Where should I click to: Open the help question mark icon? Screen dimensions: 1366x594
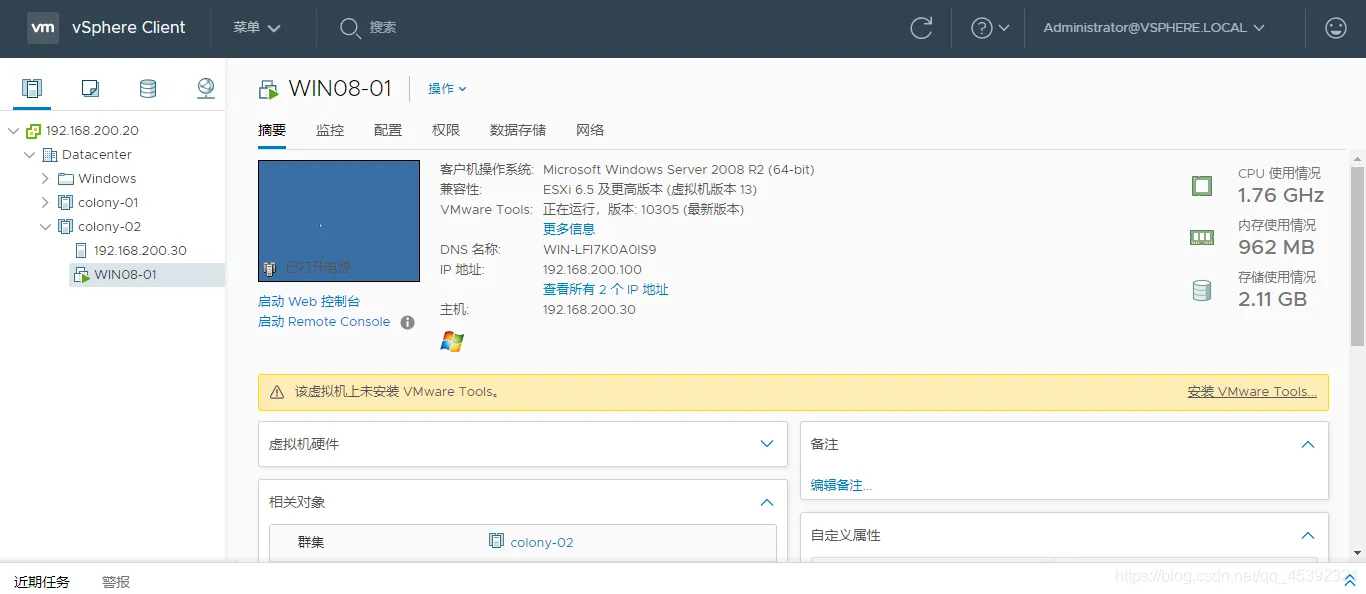pos(982,28)
